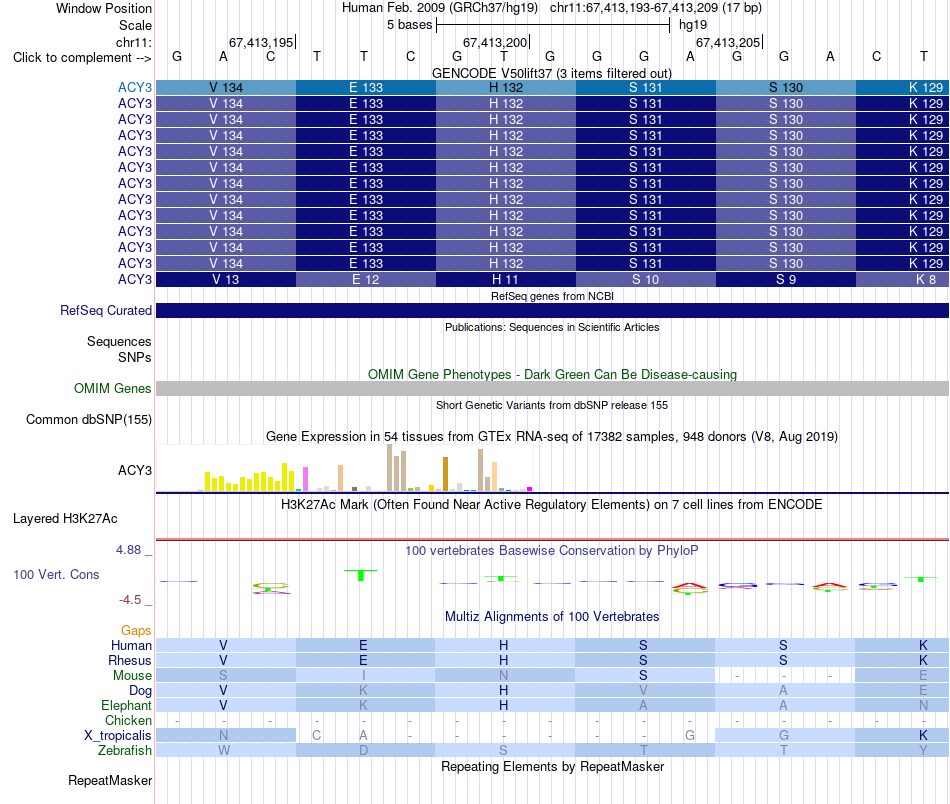Click the Rhesus species label

[x=130, y=660]
